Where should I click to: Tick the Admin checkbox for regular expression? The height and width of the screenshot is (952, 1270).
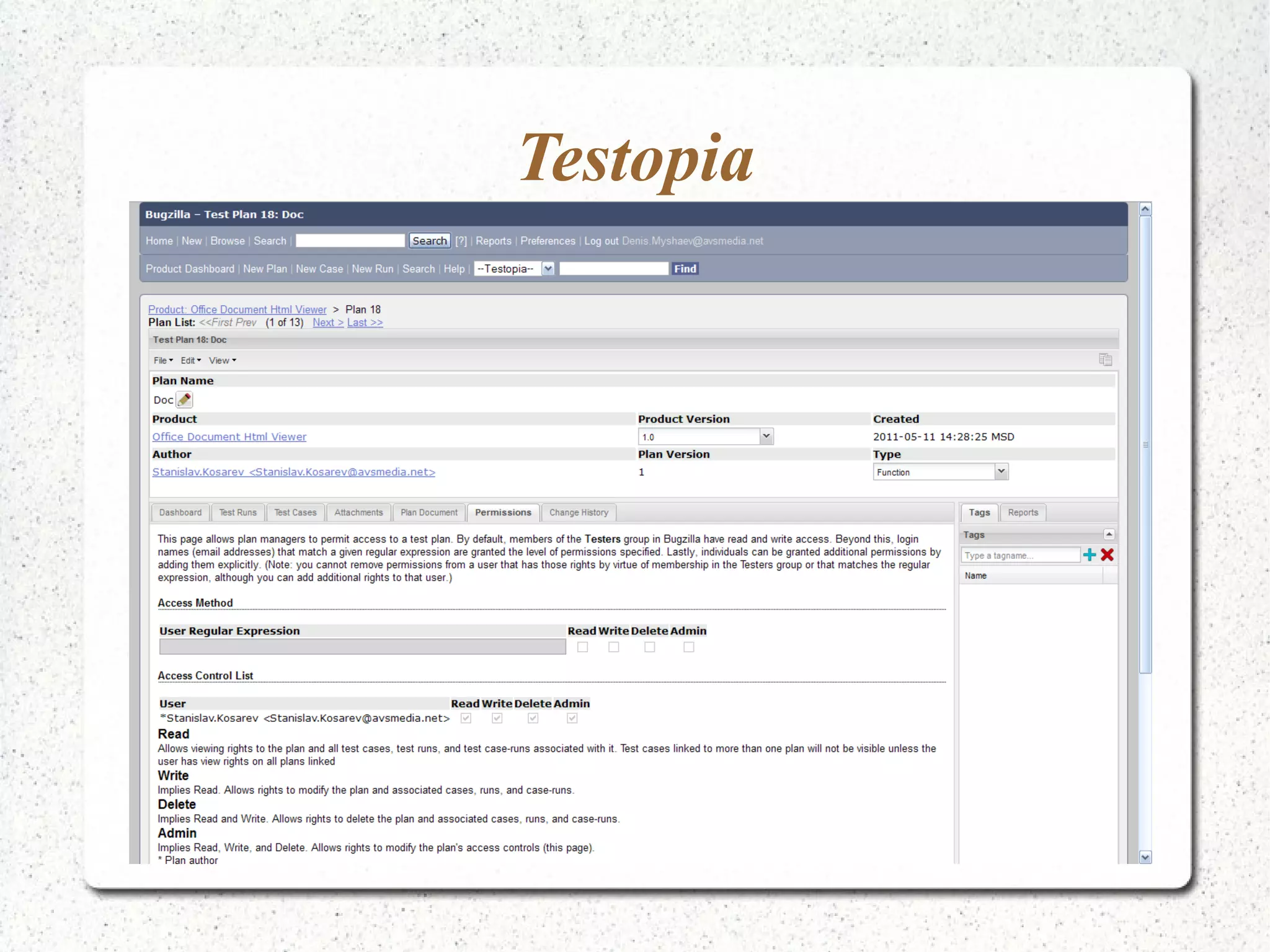[688, 647]
